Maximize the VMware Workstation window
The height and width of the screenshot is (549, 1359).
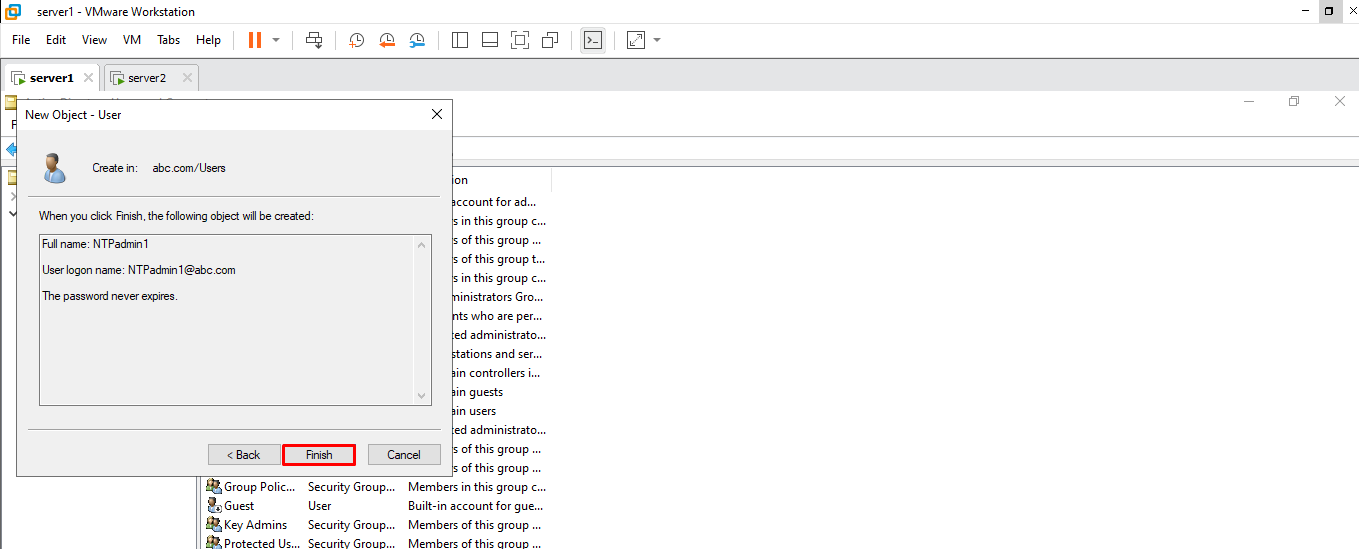pyautogui.click(x=1328, y=11)
